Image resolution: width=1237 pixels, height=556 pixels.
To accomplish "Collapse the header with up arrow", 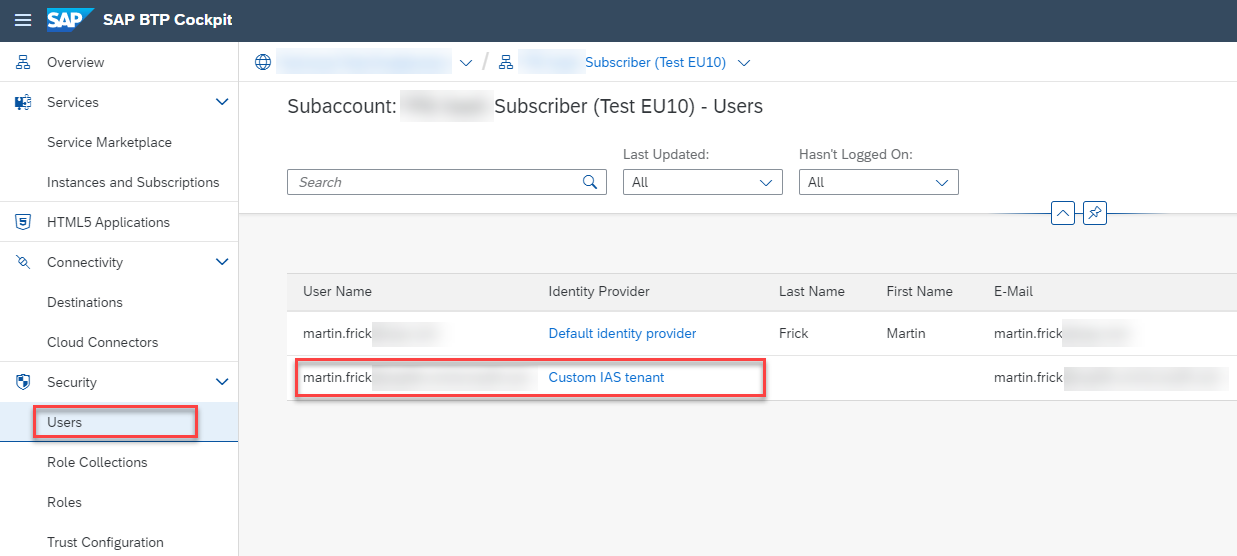I will click(x=1063, y=213).
